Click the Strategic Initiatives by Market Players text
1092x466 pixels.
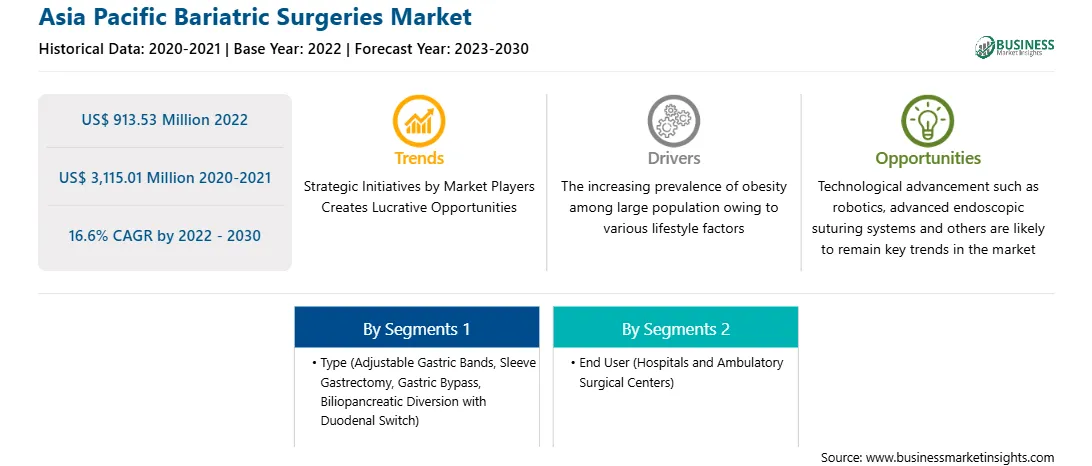[419, 197]
